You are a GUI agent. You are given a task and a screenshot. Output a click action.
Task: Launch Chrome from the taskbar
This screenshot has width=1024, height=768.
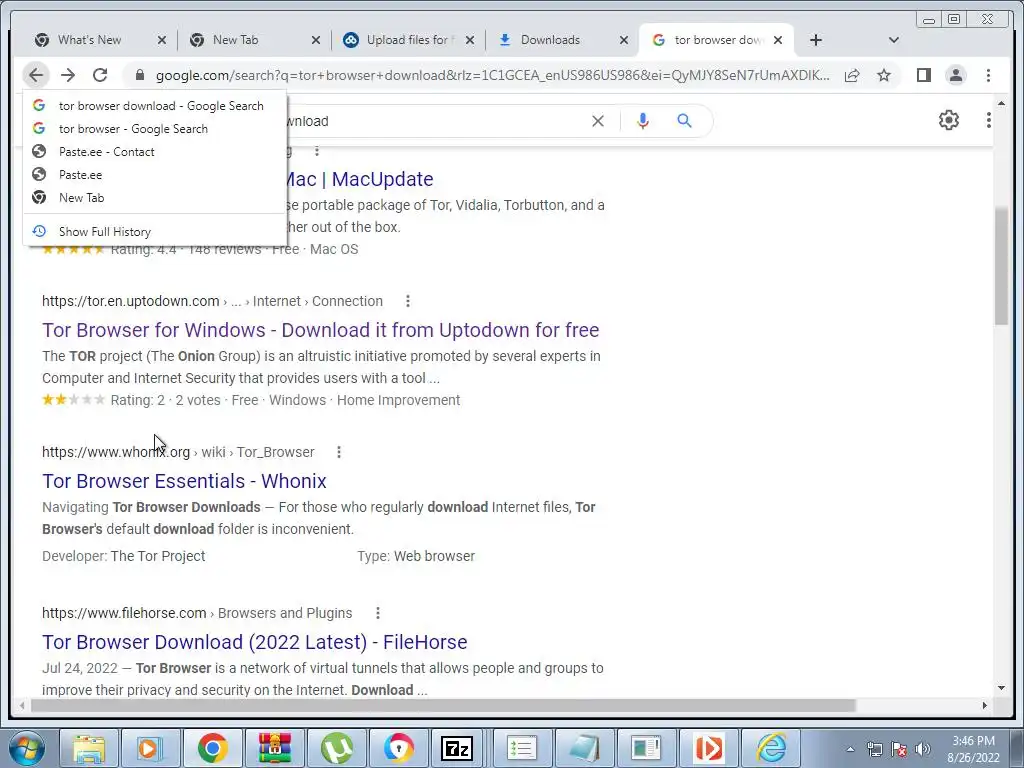[x=212, y=748]
